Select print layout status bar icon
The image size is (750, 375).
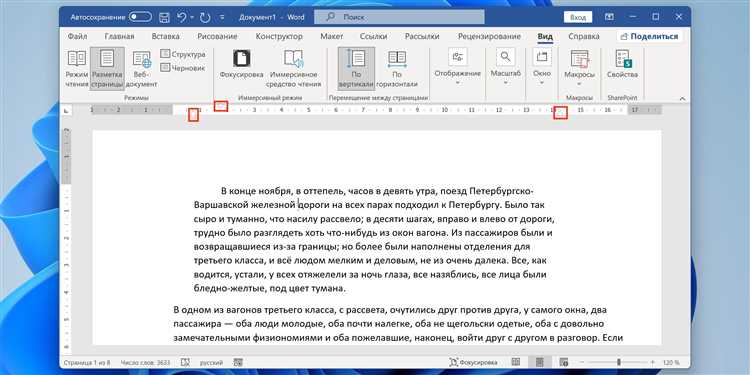point(540,362)
